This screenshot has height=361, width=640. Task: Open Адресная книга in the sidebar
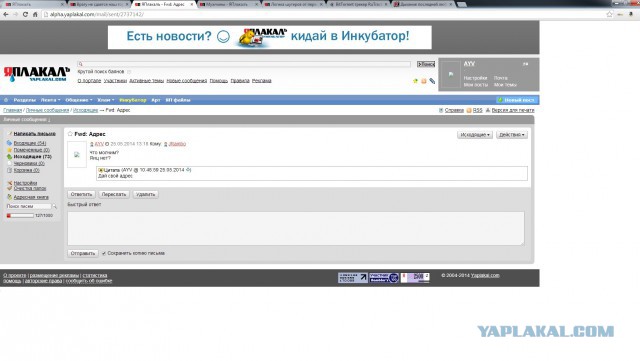click(31, 197)
